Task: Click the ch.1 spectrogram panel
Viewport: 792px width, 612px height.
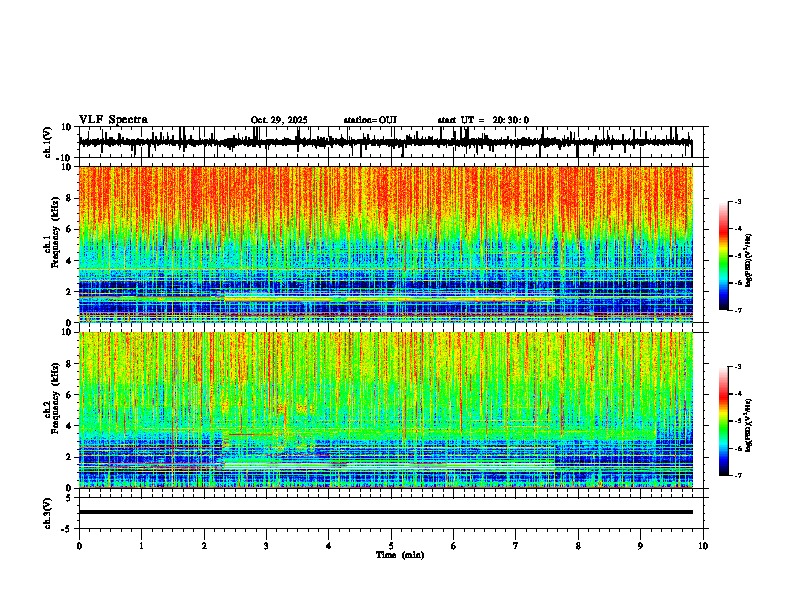Action: [386, 244]
